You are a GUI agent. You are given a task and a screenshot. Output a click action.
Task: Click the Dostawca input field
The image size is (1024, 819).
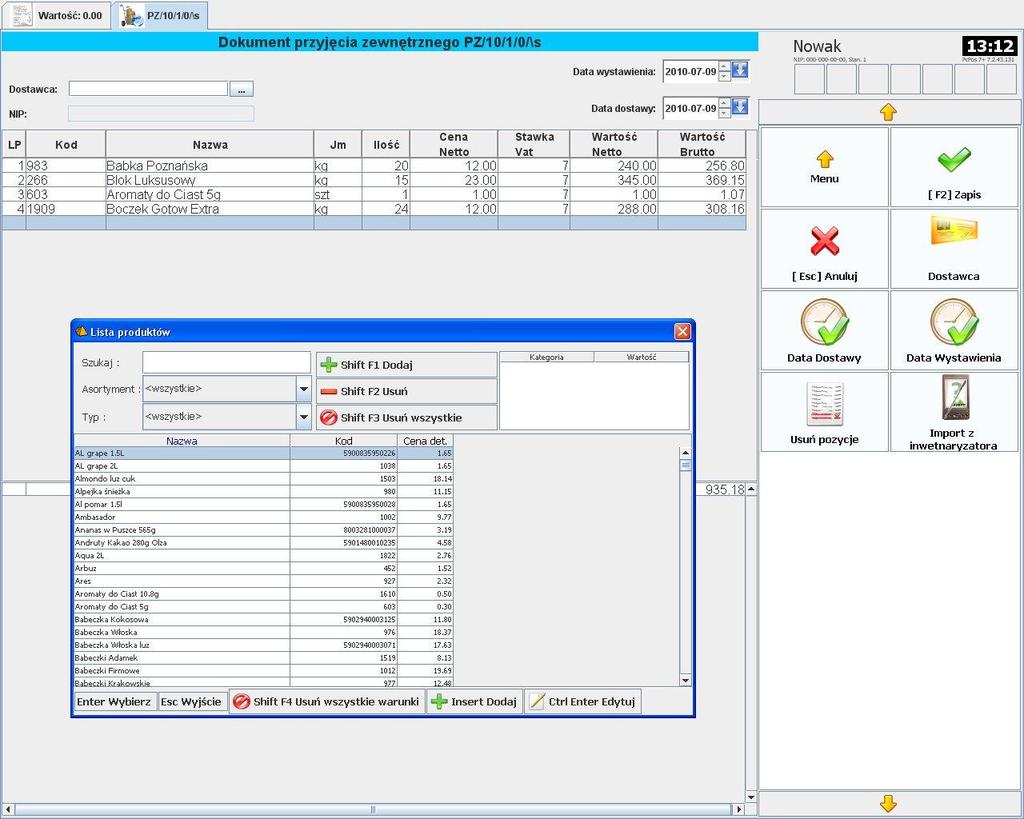point(148,89)
